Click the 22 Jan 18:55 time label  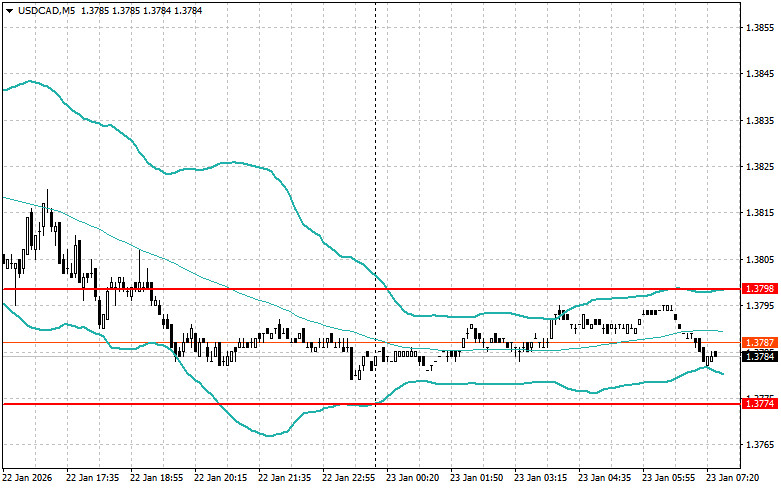click(156, 478)
